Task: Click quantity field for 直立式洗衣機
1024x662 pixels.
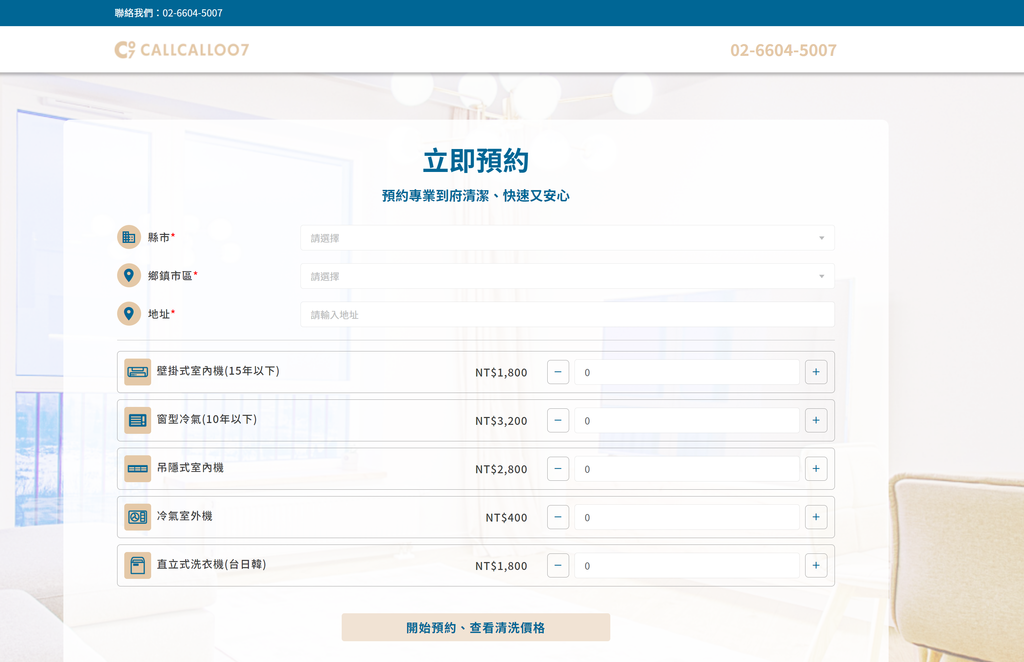Action: (x=686, y=565)
